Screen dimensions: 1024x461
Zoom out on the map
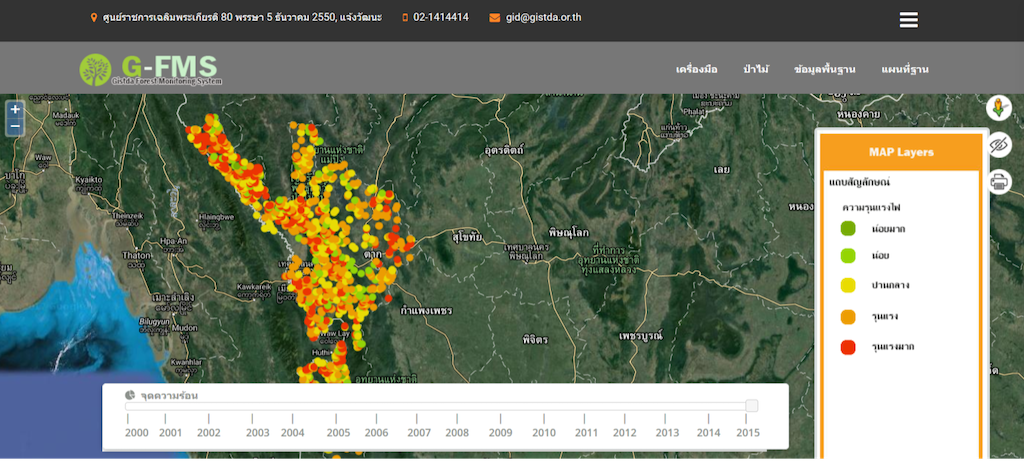[x=15, y=128]
